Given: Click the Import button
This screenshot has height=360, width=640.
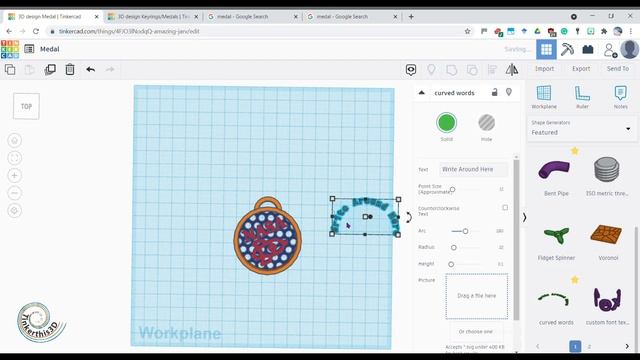Looking at the screenshot, I should tap(544, 69).
